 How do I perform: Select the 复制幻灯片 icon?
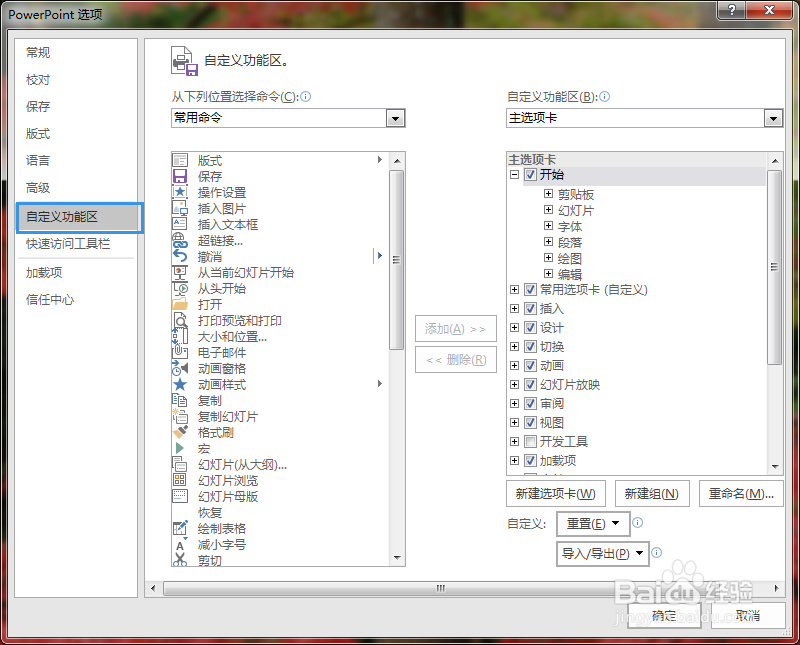click(180, 416)
